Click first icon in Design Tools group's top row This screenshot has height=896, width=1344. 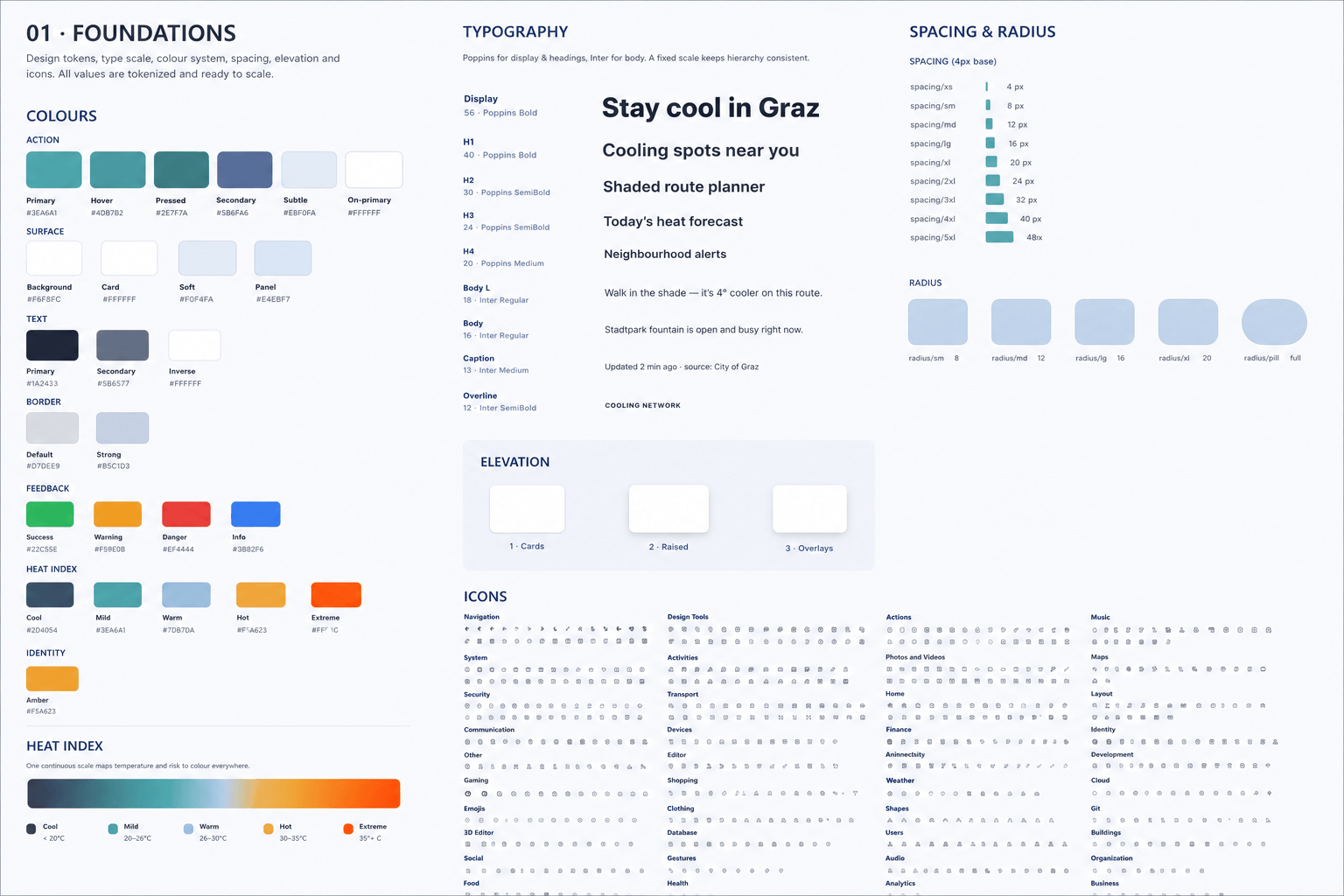coord(671,629)
